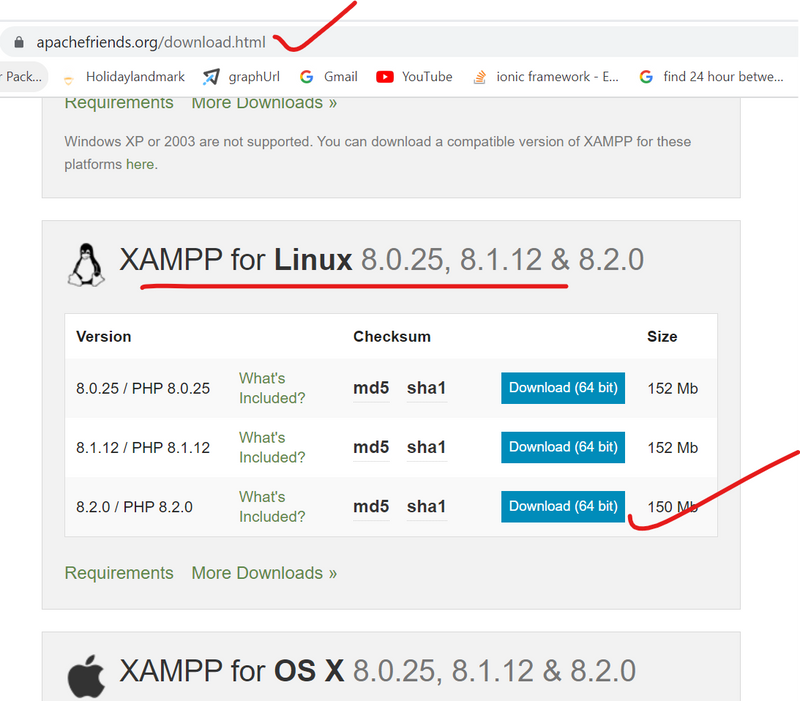Viewport: 800px width, 701px height.
Task: Download XAMPP 8.2.0 for Linux 64 bit
Action: 563,506
